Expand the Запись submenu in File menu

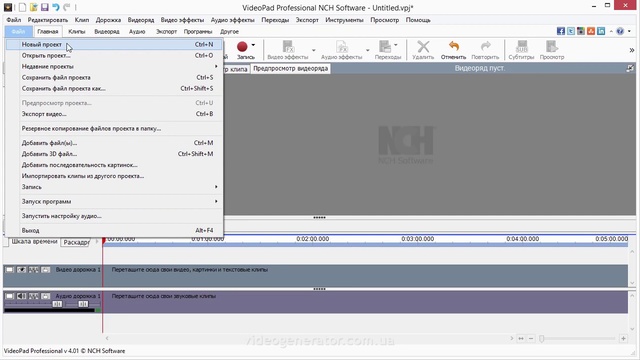pyautogui.click(x=115, y=187)
